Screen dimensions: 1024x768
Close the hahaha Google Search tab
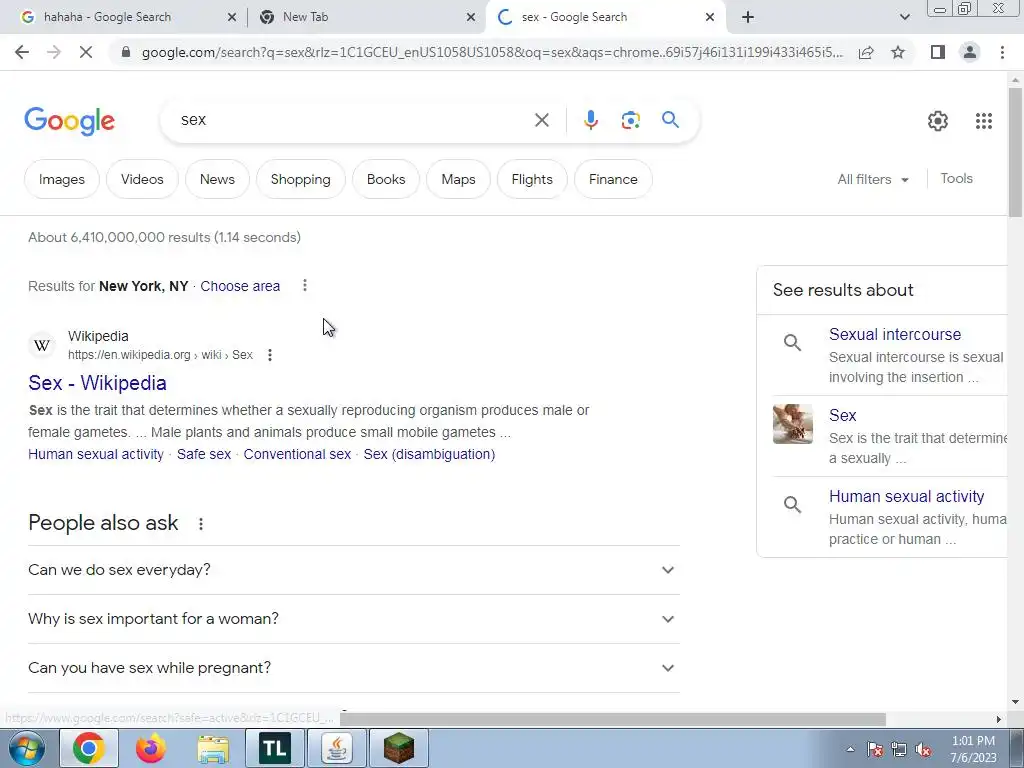pyautogui.click(x=231, y=17)
